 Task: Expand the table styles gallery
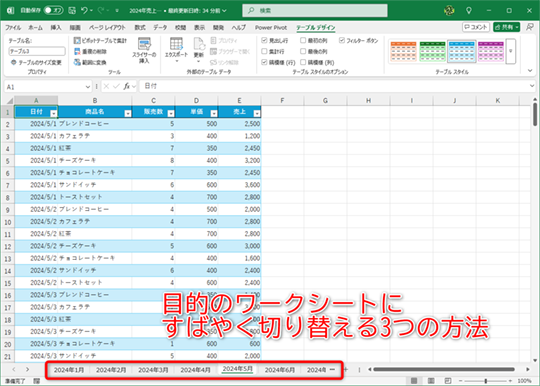[x=511, y=51]
